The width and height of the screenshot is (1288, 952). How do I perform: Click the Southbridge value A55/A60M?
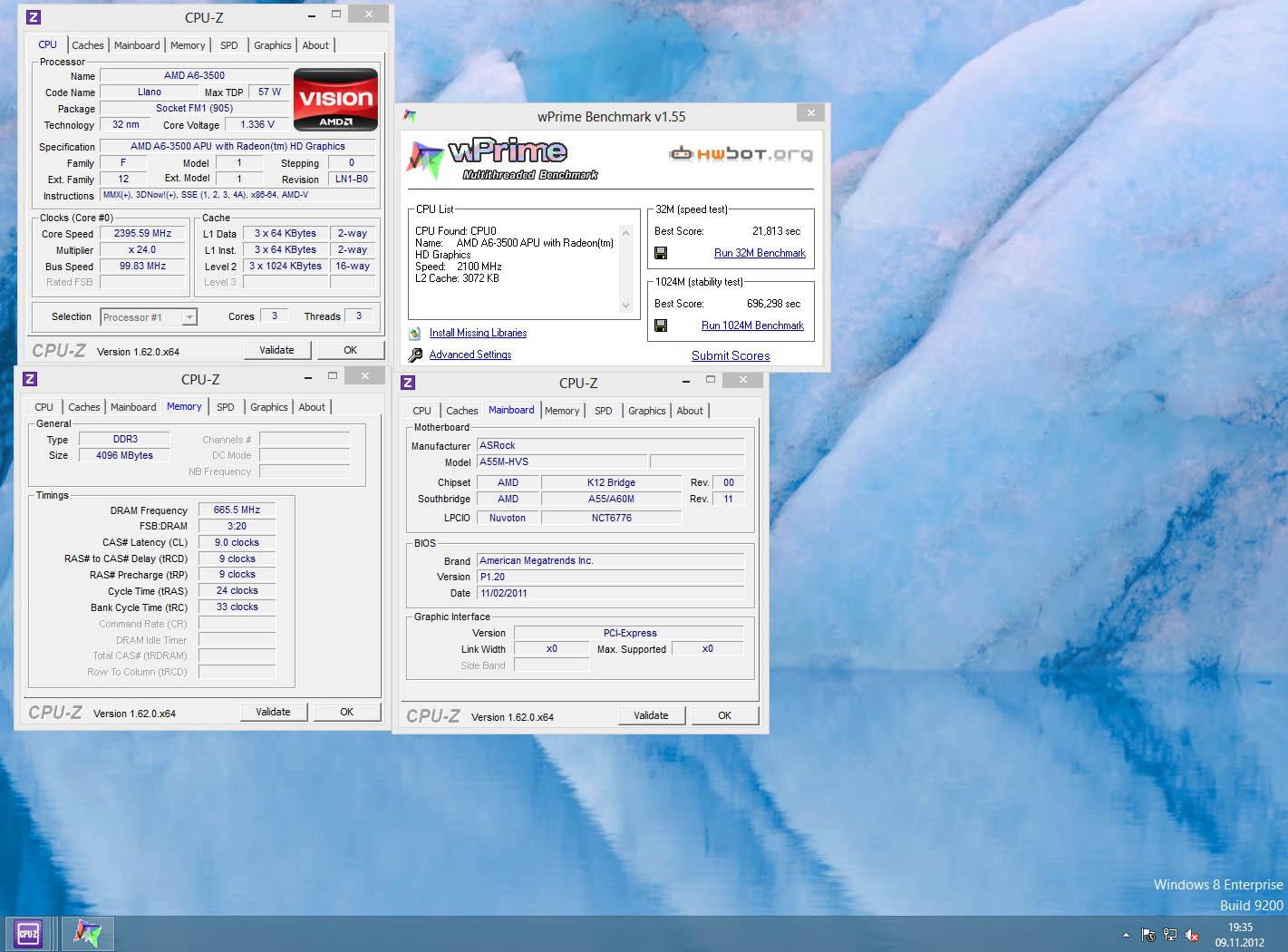[x=611, y=499]
